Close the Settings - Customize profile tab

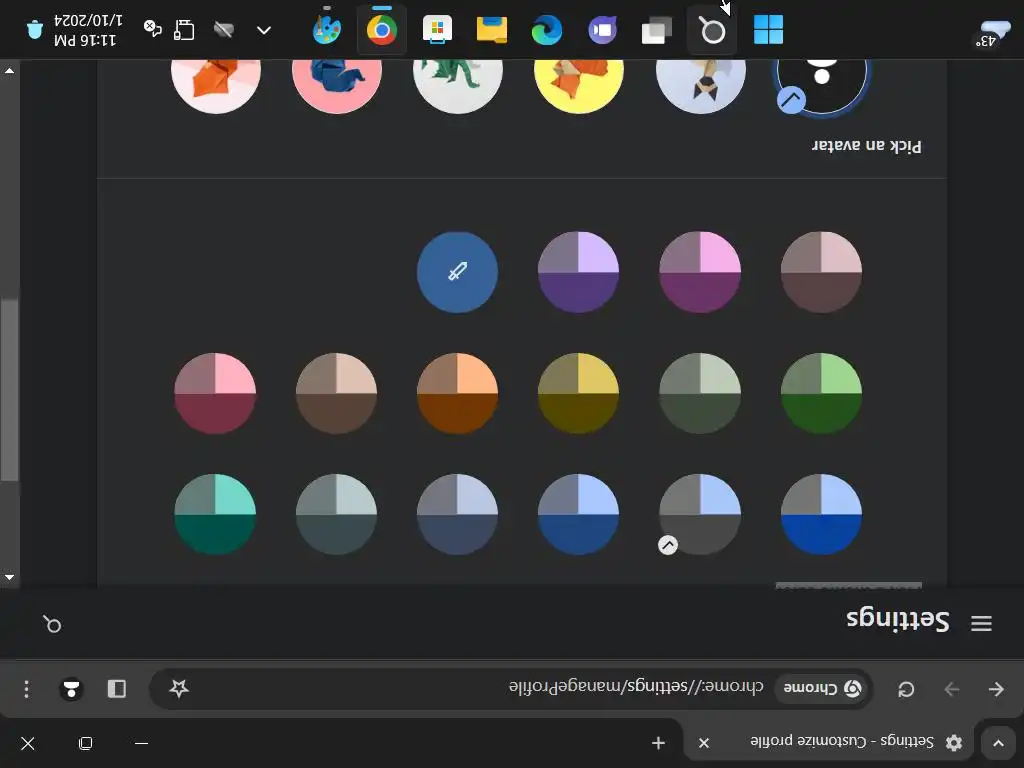coord(704,743)
